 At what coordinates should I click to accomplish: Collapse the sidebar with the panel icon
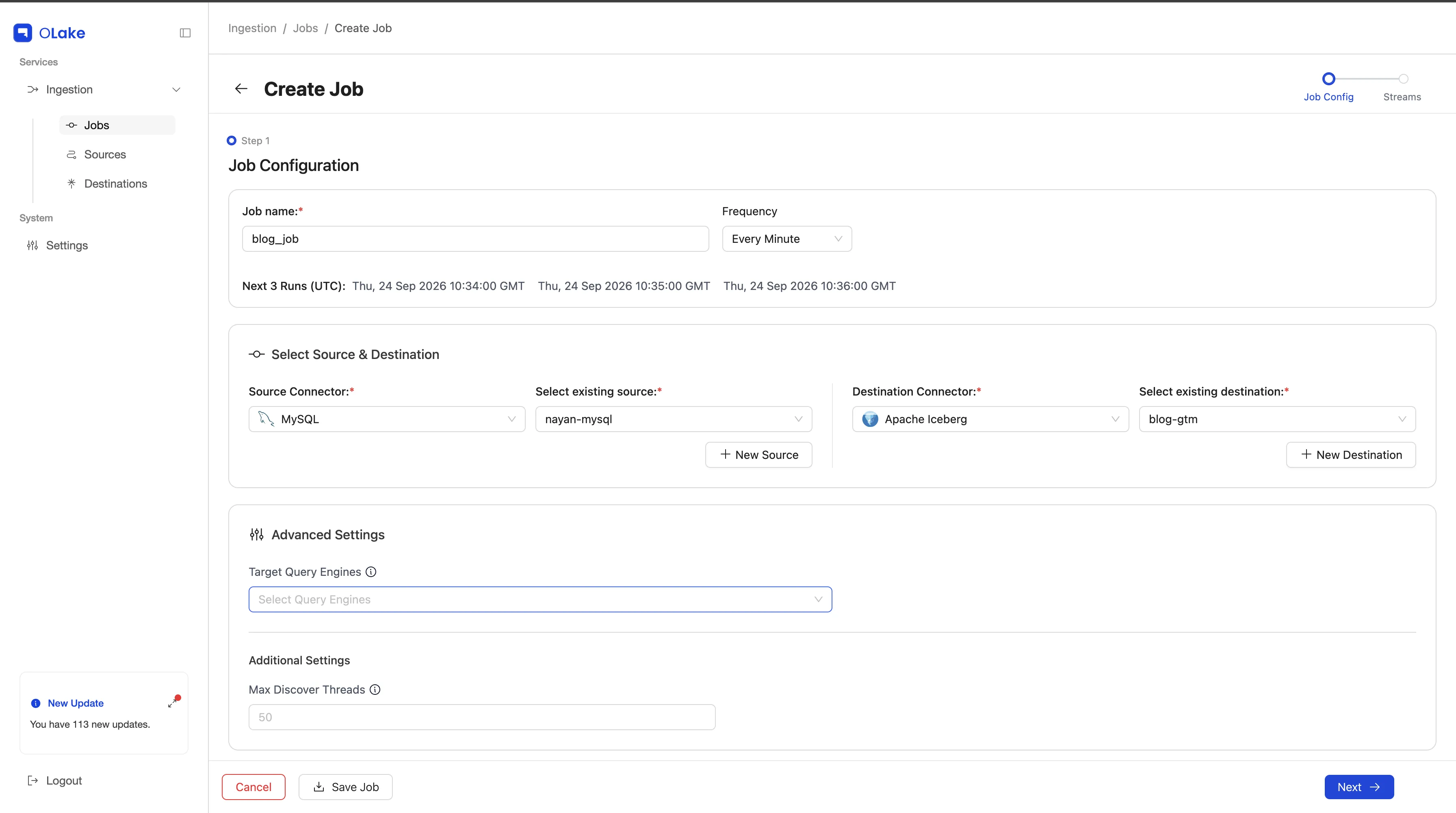point(185,33)
